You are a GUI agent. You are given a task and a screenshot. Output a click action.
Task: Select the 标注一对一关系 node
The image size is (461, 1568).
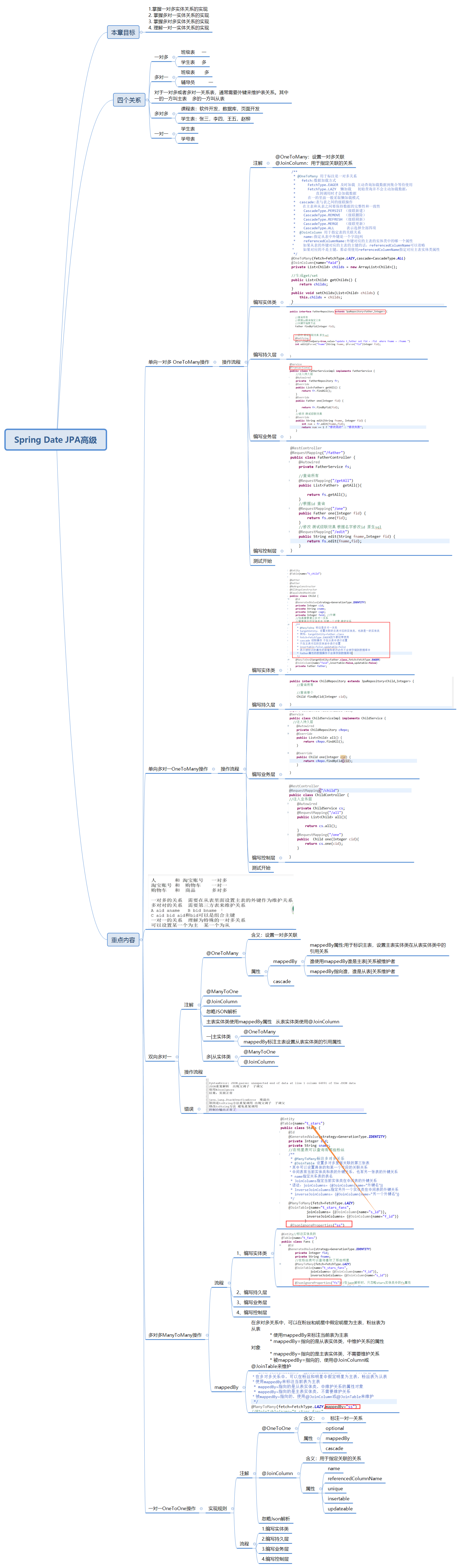(347, 1418)
